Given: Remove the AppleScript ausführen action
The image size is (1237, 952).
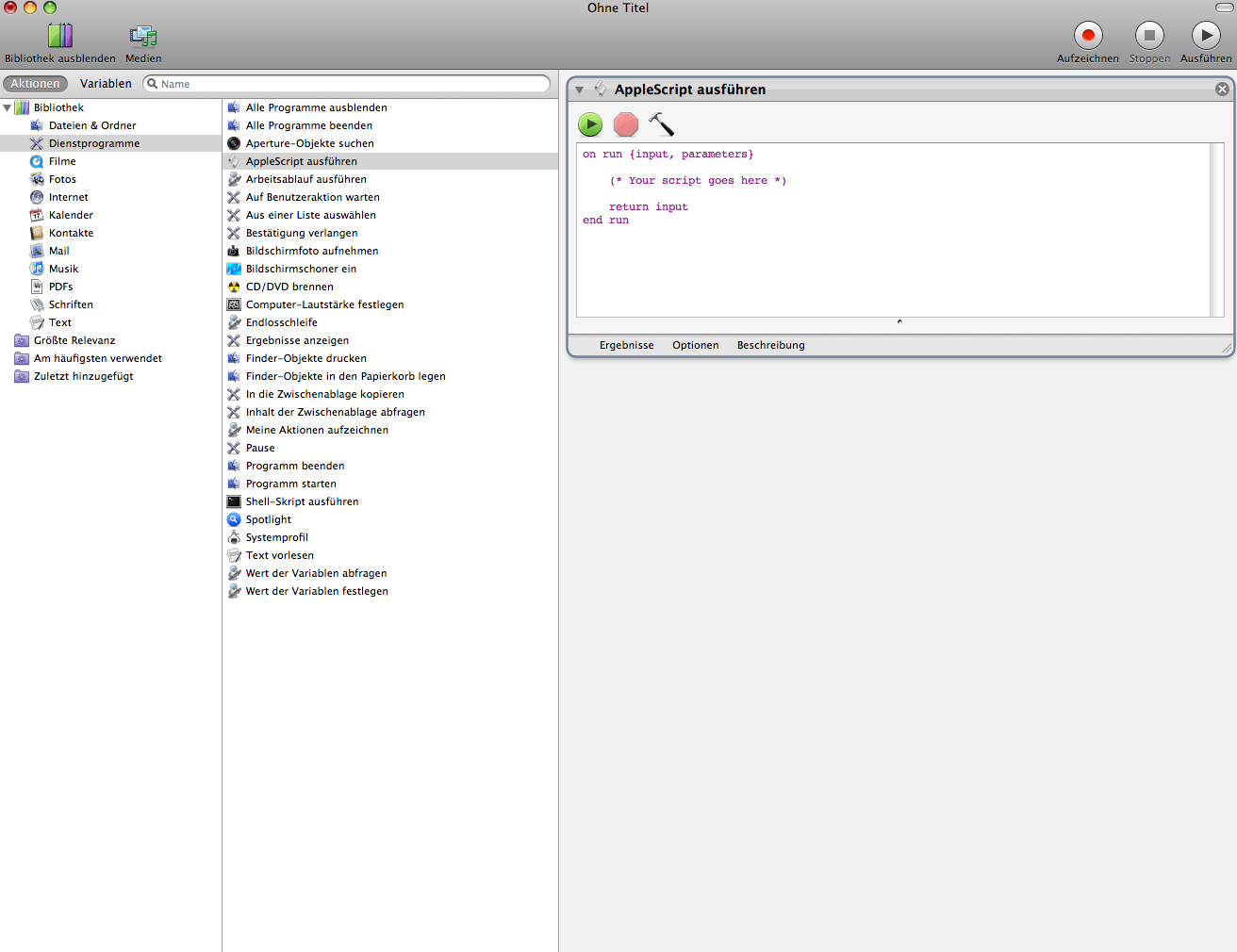Looking at the screenshot, I should click(1222, 90).
